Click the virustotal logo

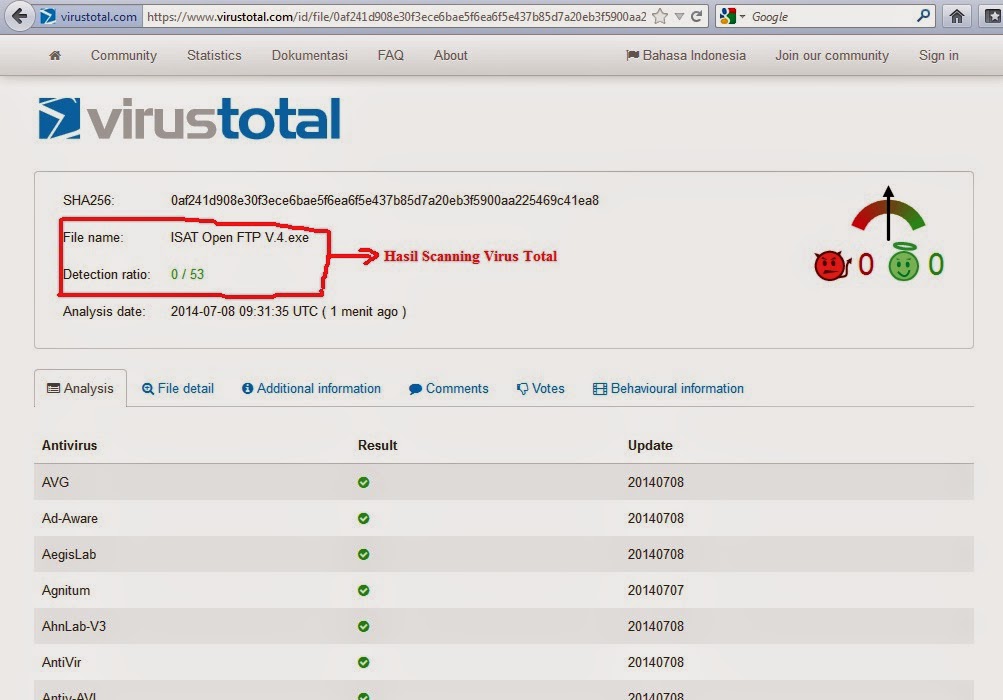coord(189,119)
